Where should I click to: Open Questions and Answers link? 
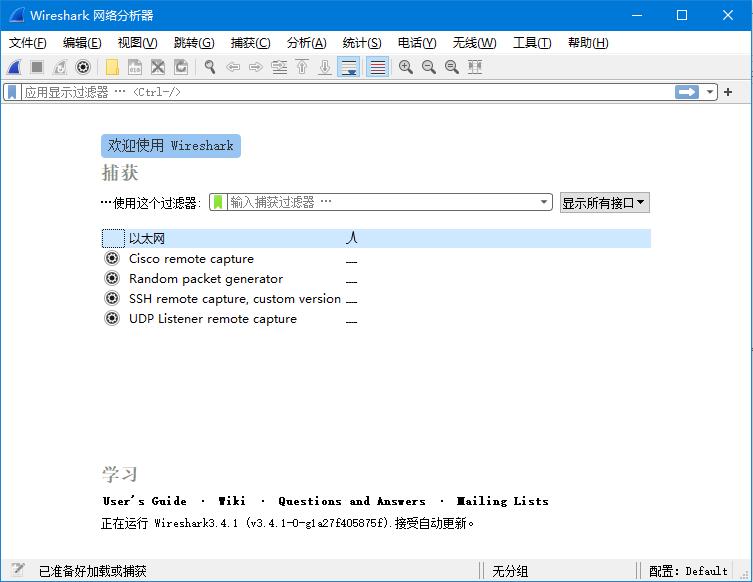pyautogui.click(x=352, y=501)
